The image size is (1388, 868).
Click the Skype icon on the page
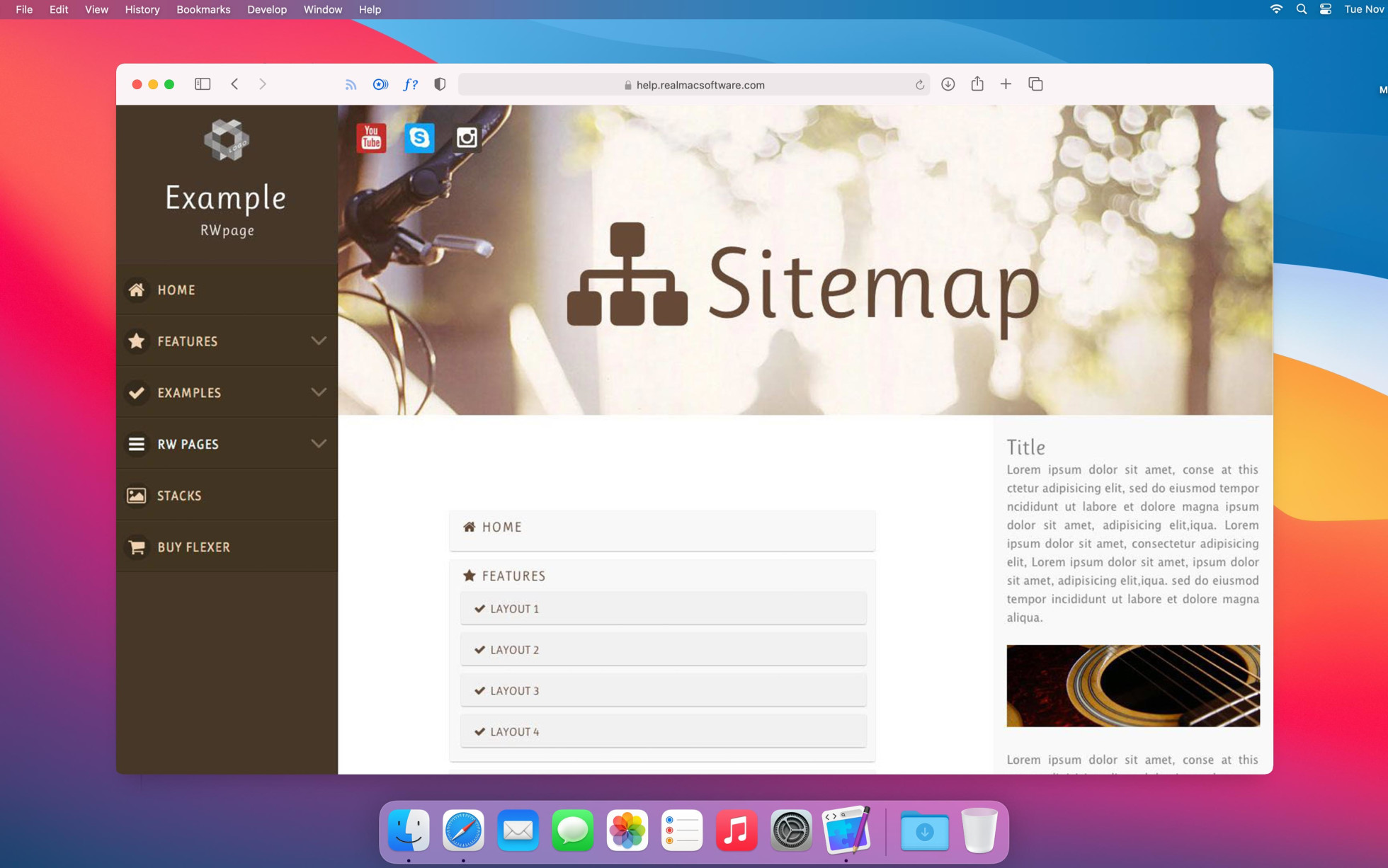pos(419,137)
